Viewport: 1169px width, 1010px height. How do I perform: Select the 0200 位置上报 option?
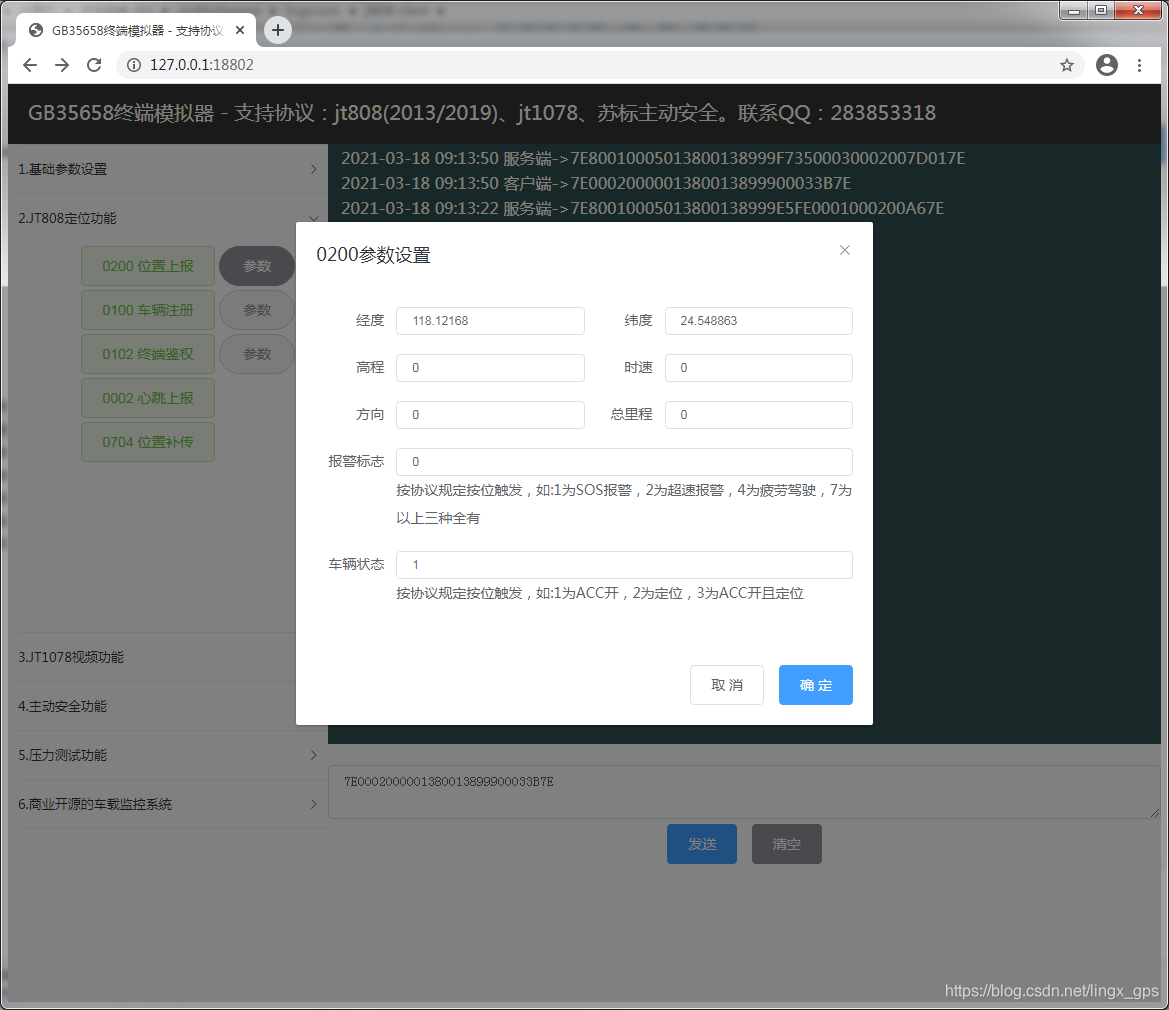click(147, 266)
